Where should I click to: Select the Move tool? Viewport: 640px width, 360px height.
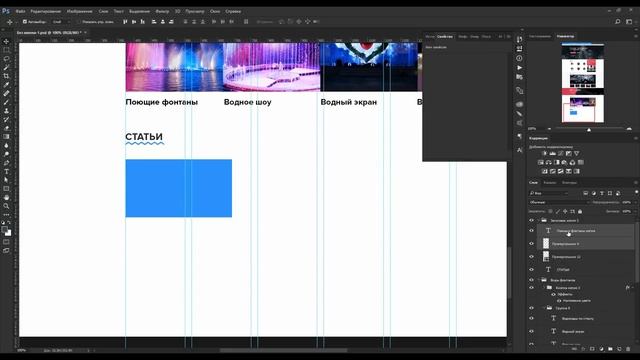click(x=6, y=41)
